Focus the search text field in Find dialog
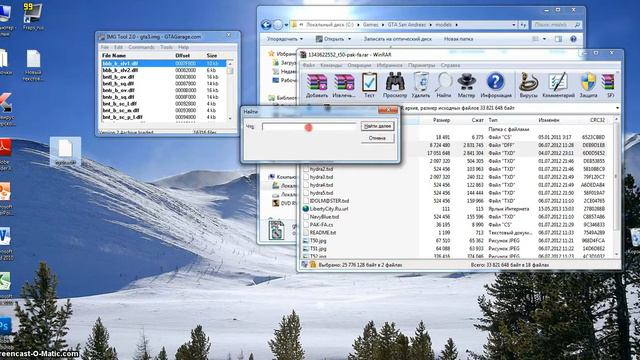 pyautogui.click(x=309, y=127)
